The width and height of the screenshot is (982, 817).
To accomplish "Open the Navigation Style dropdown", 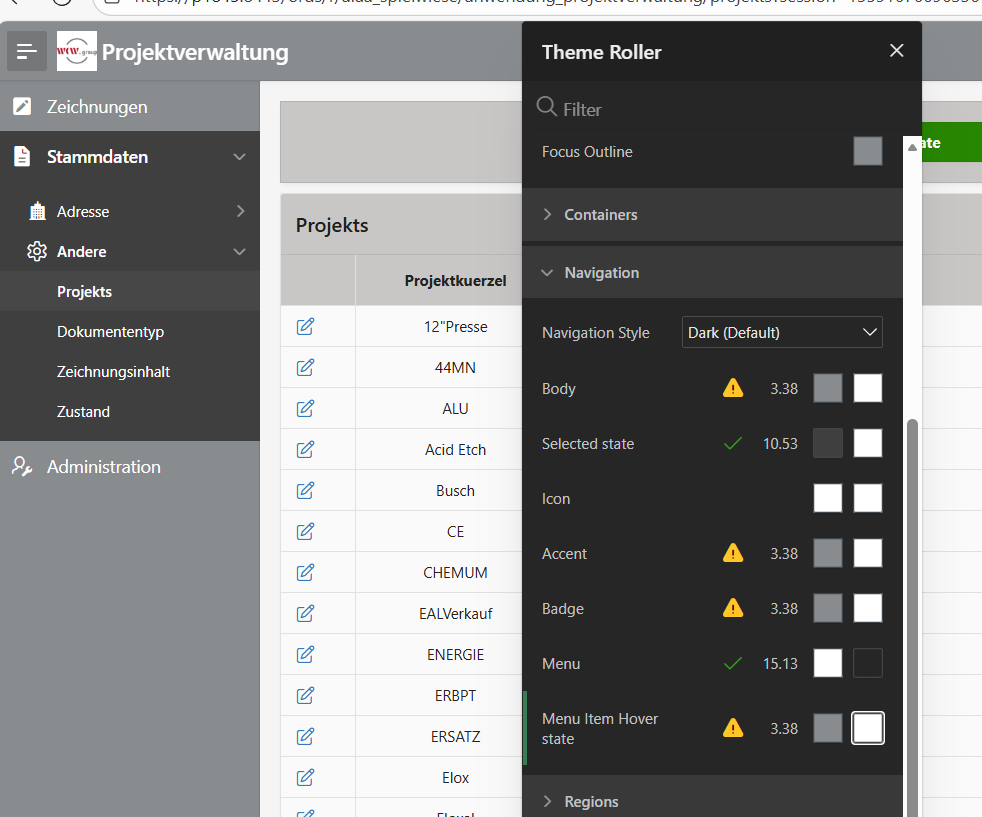I will (782, 332).
